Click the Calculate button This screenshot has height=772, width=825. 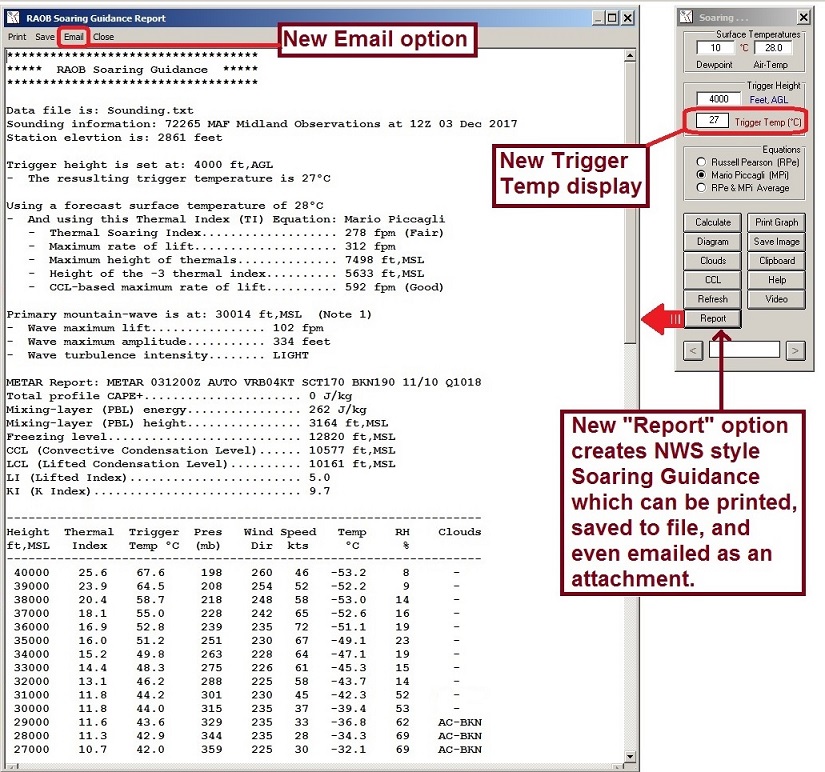(x=712, y=223)
